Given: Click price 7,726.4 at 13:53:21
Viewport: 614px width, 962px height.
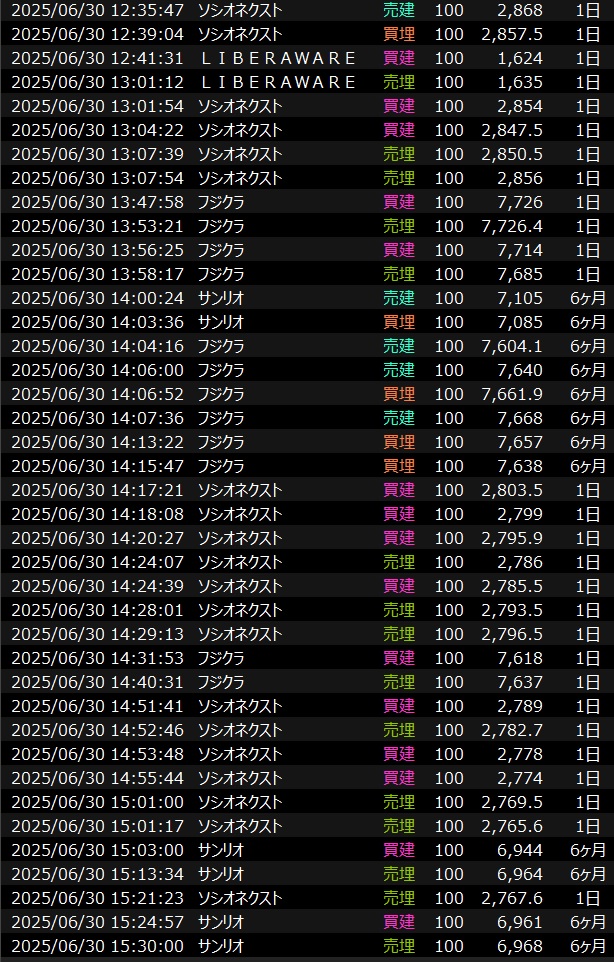Looking at the screenshot, I should 512,226.
